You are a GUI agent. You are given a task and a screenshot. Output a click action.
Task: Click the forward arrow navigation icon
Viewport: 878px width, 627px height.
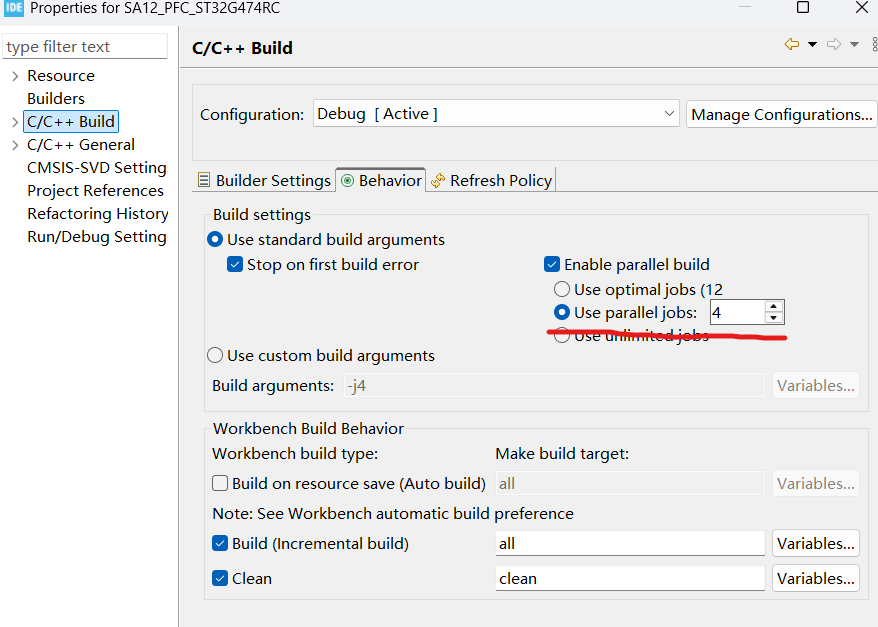point(834,43)
